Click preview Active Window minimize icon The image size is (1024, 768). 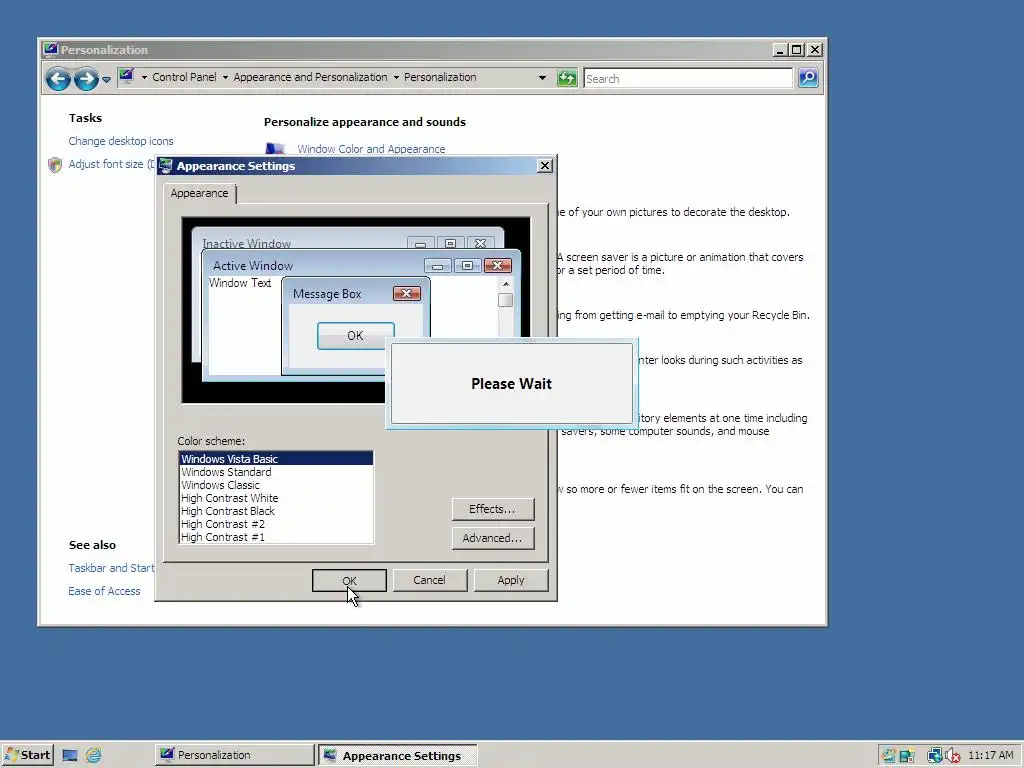438,265
